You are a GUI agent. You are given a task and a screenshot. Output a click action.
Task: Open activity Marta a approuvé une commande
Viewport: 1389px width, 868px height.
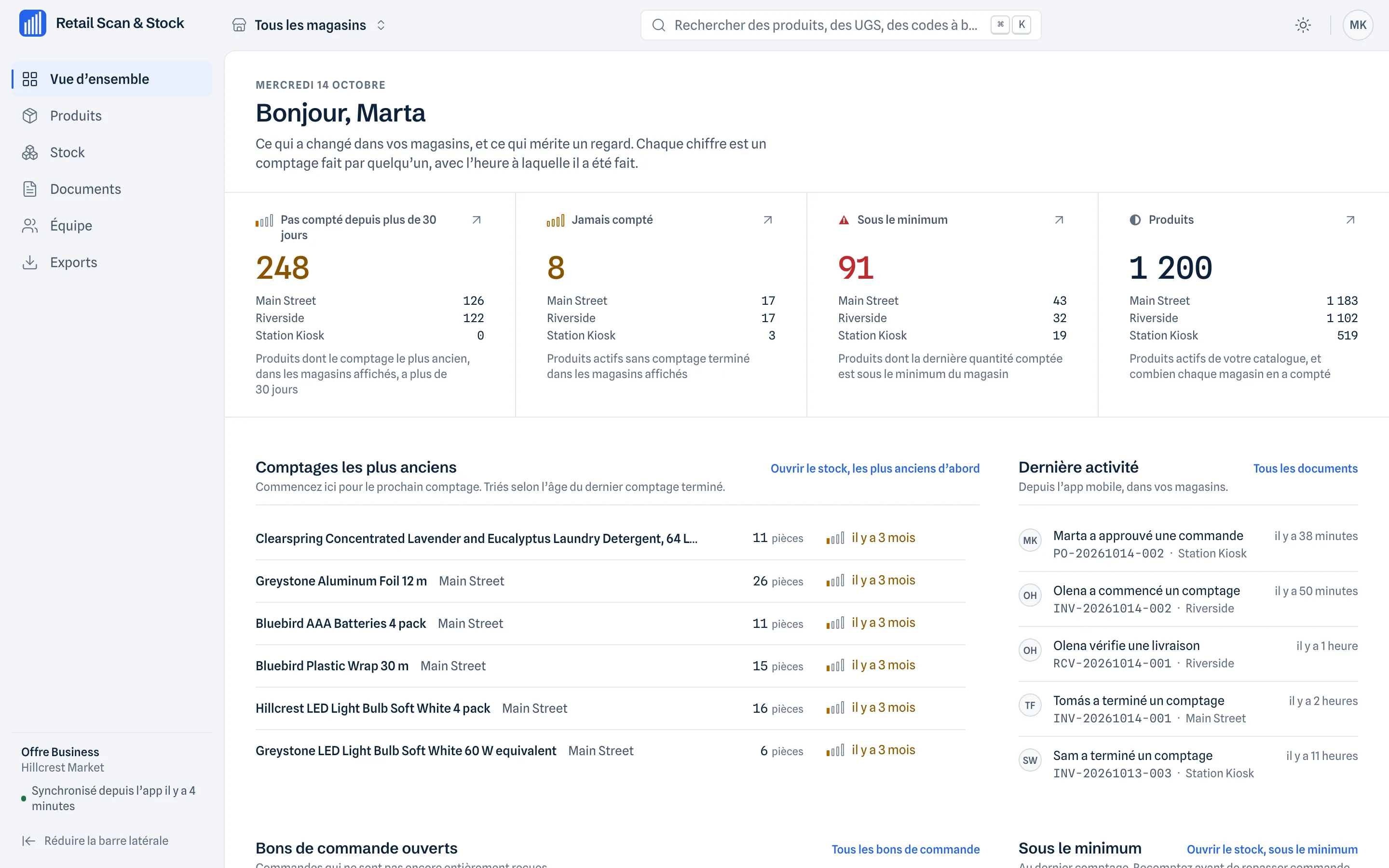coord(1188,544)
